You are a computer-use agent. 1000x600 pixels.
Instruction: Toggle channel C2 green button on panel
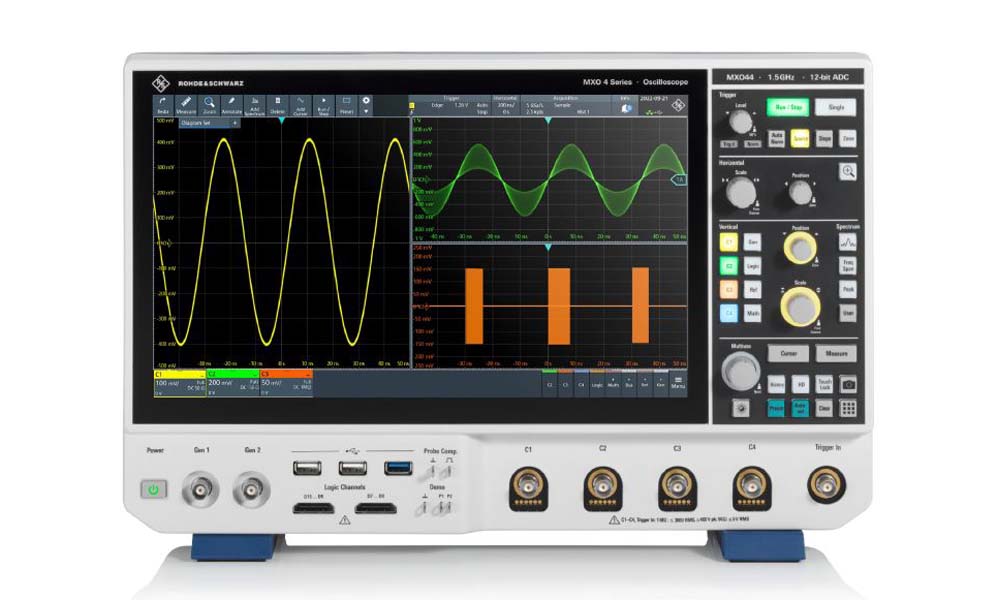click(x=729, y=267)
